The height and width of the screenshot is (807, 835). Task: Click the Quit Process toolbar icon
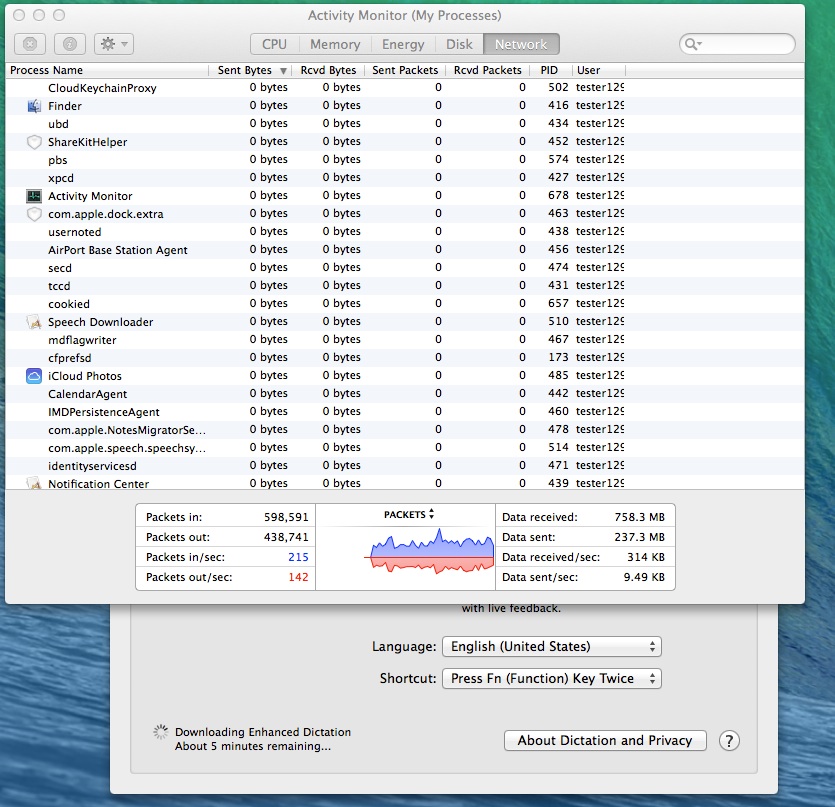(30, 44)
